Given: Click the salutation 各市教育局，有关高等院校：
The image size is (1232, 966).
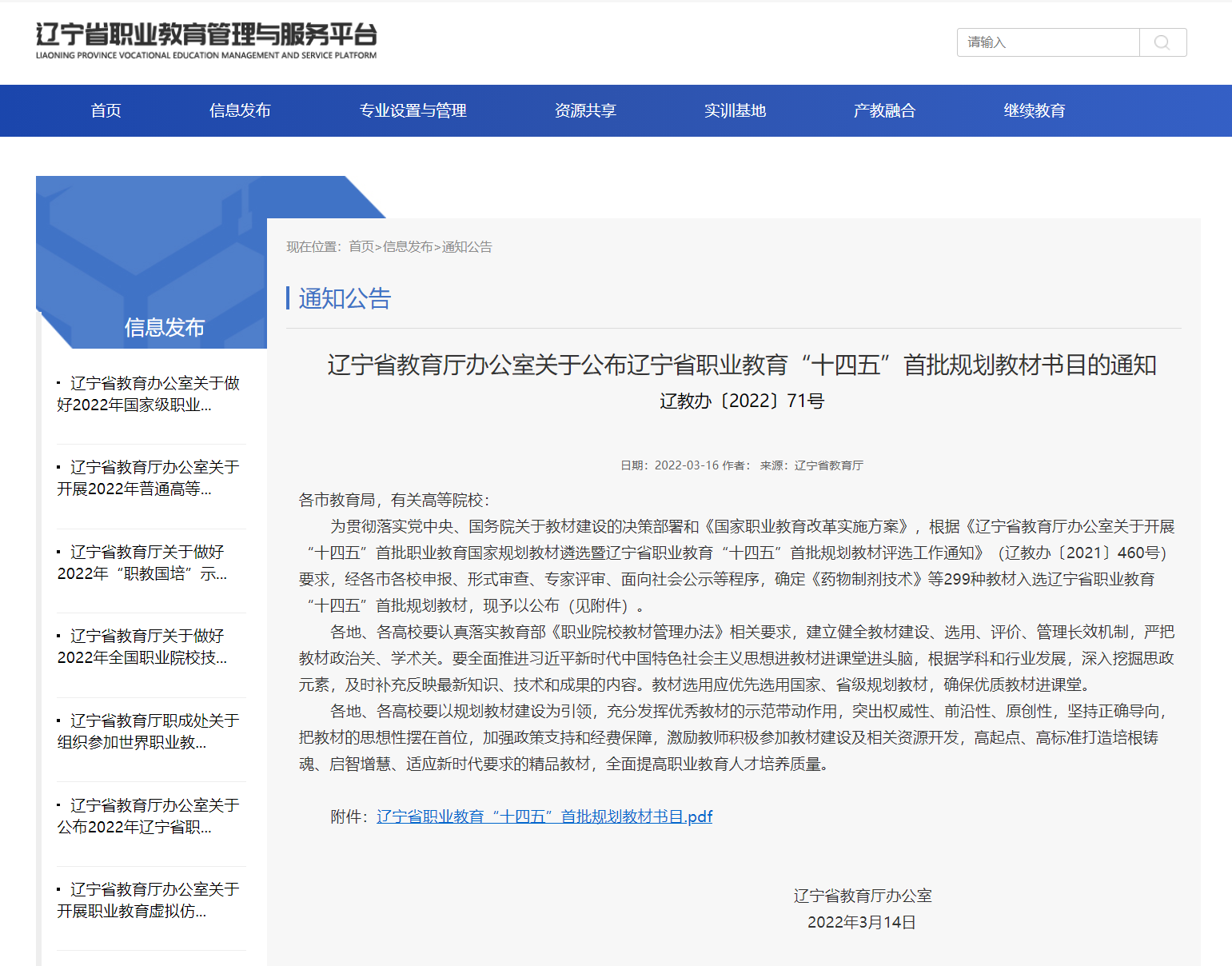Looking at the screenshot, I should point(394,500).
